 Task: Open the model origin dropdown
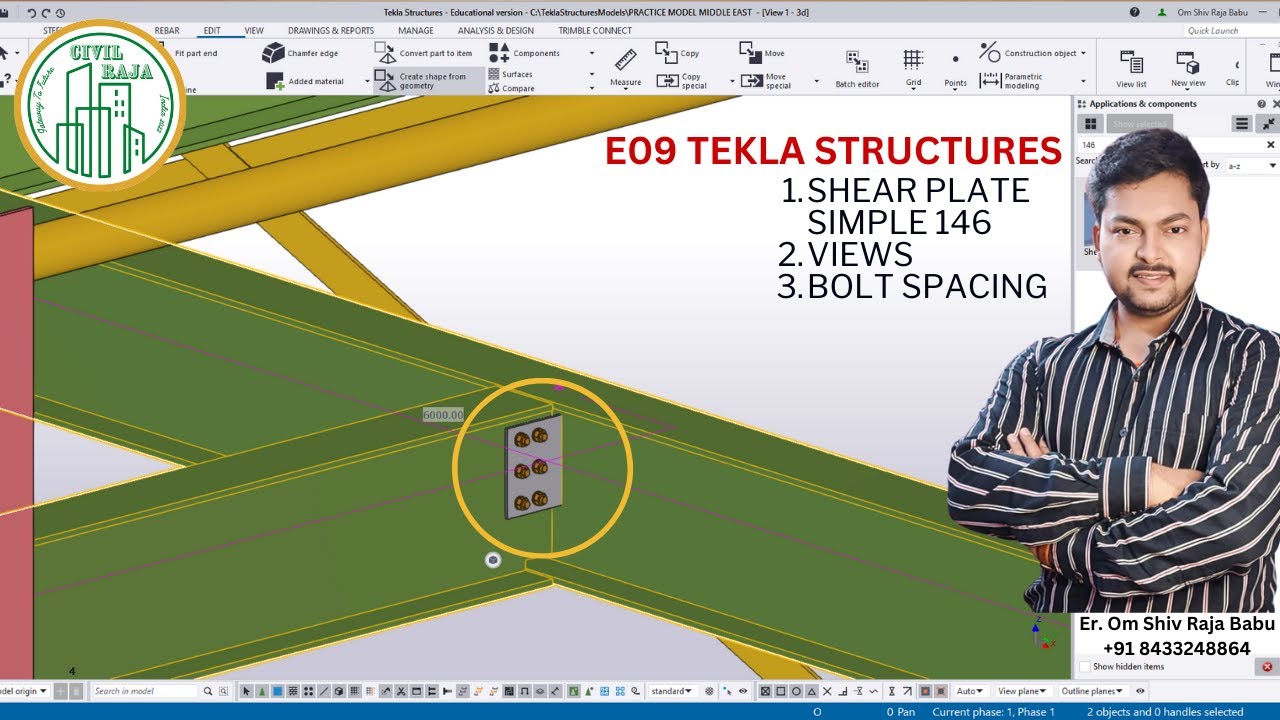click(24, 691)
